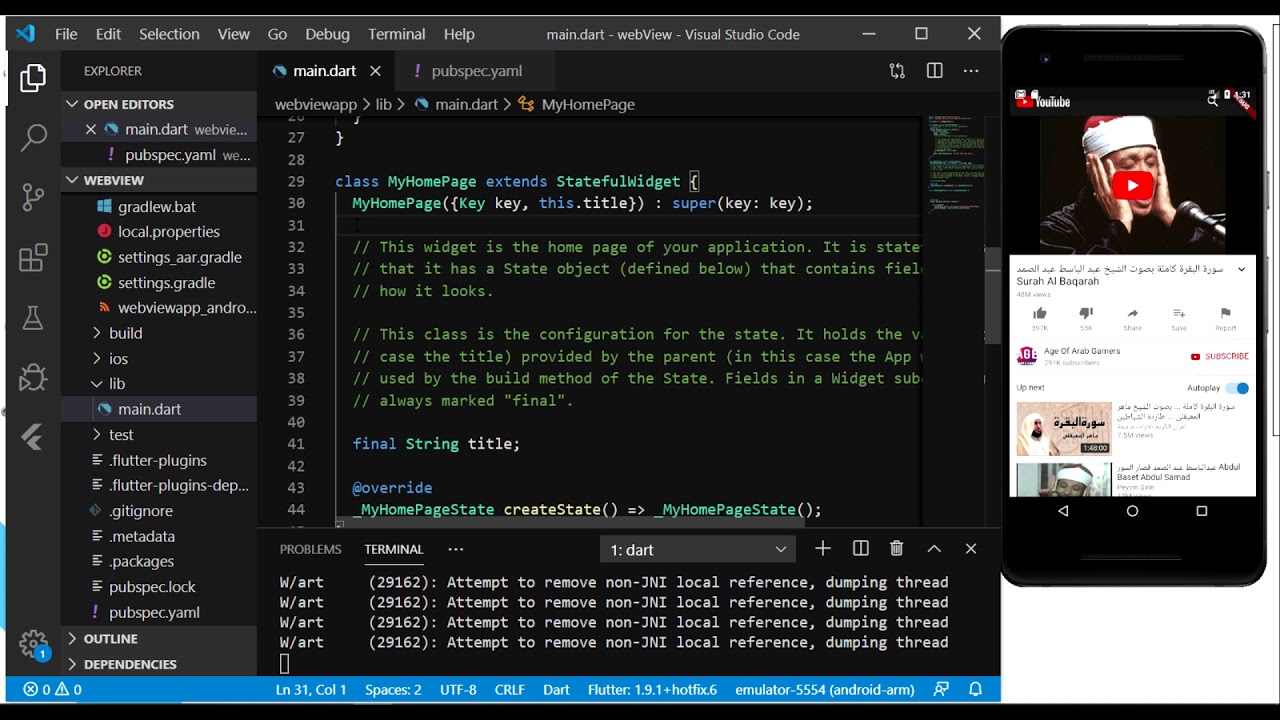Click the notifications bell in status bar
The image size is (1280, 720).
click(x=976, y=689)
